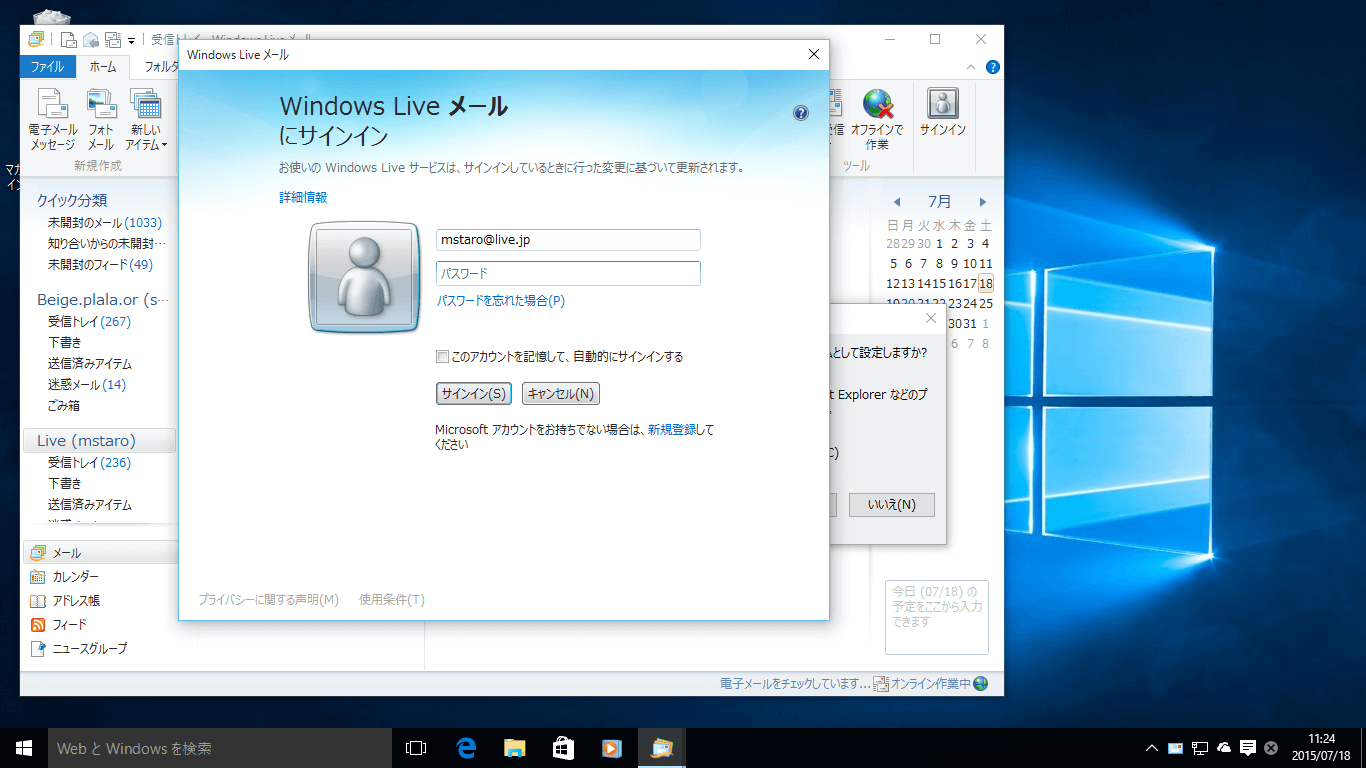Open the ファイル tab

click(x=47, y=67)
